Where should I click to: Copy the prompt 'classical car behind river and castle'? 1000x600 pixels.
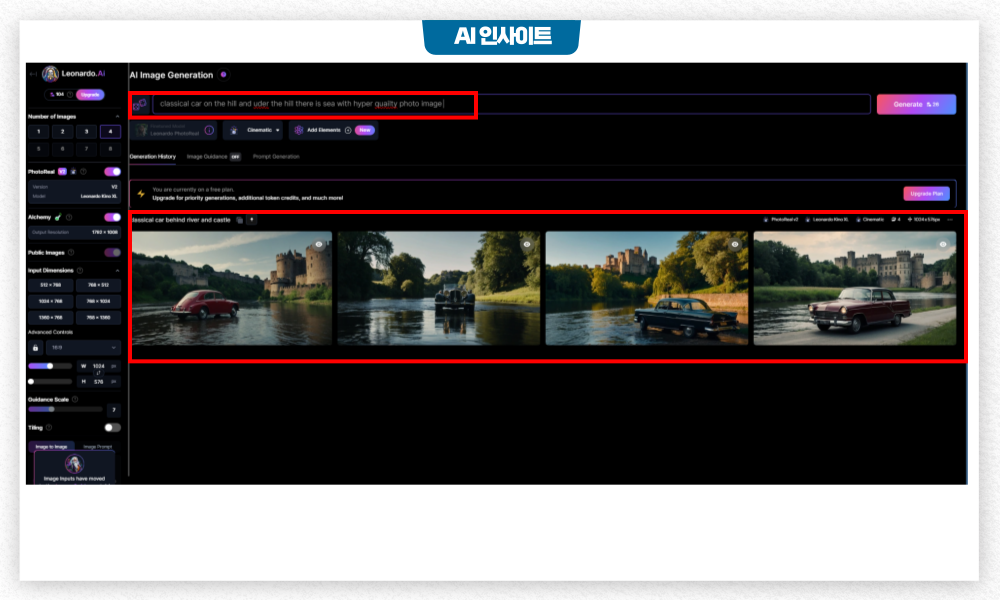pyautogui.click(x=240, y=220)
